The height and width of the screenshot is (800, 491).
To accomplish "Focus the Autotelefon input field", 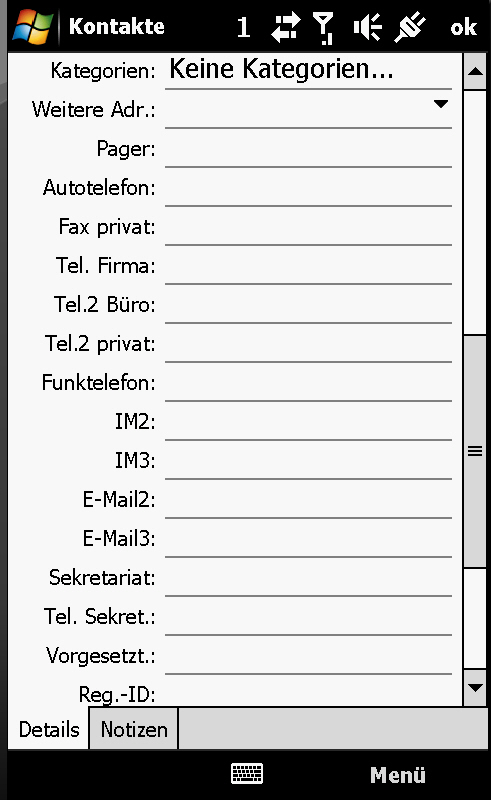I will pyautogui.click(x=308, y=188).
